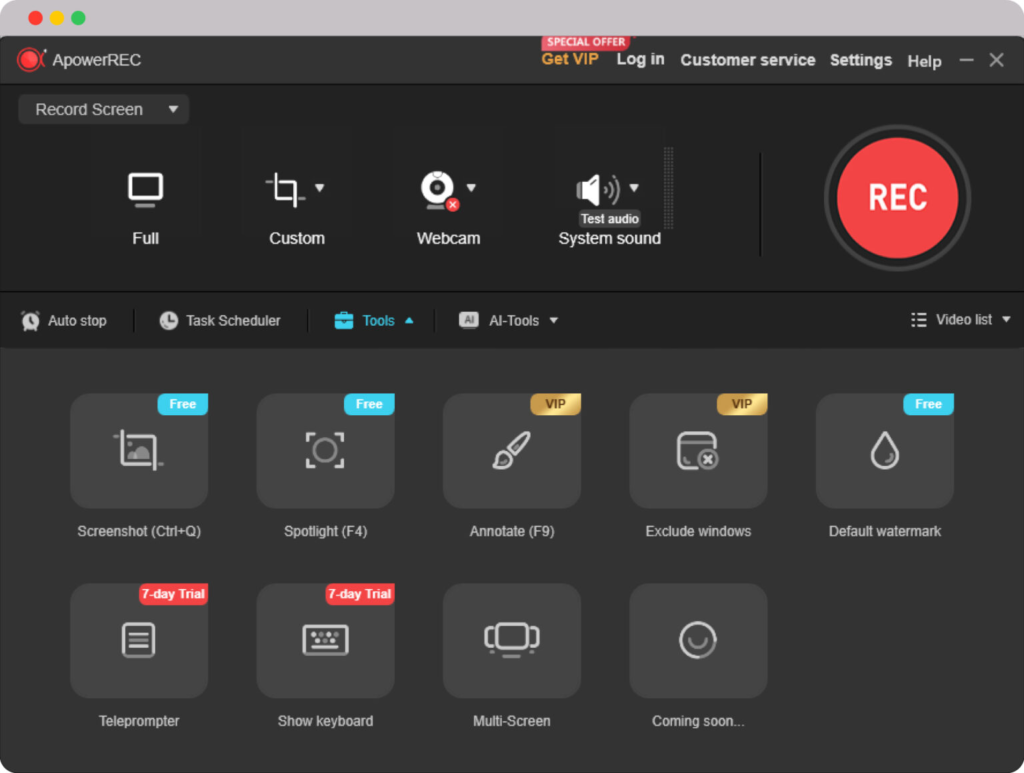
Task: Click the Custom region crop icon
Action: click(286, 189)
